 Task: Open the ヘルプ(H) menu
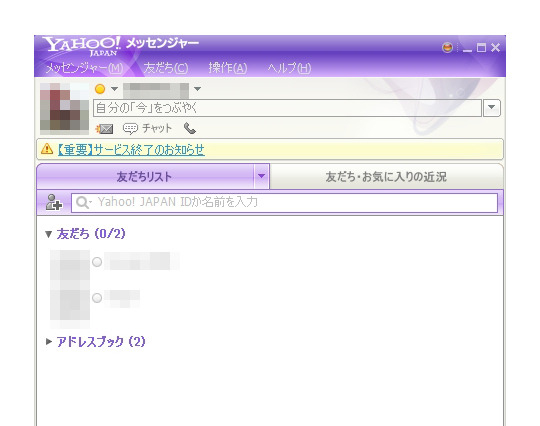pos(289,68)
